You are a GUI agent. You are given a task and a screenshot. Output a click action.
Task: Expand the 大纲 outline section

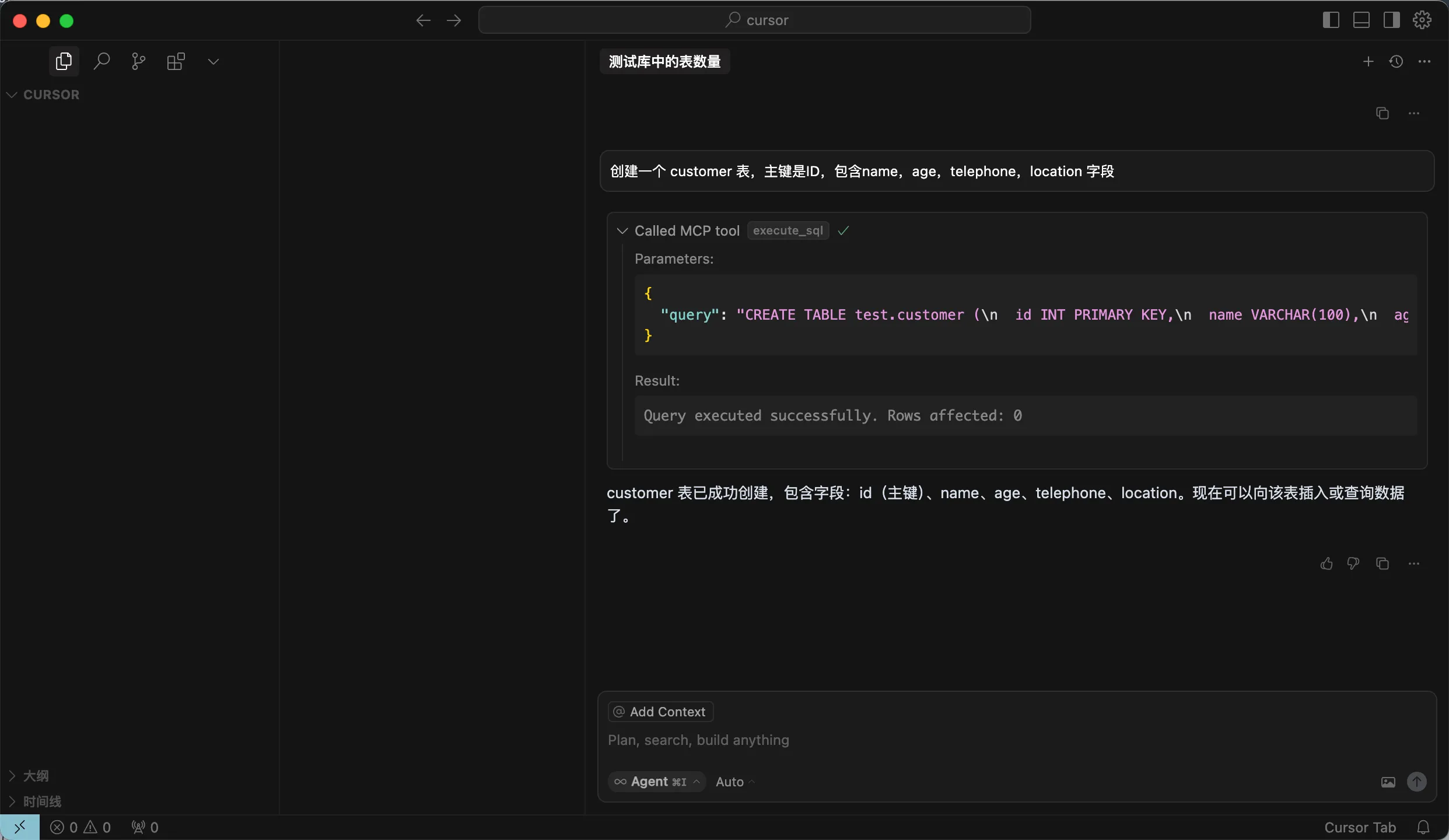pos(35,776)
